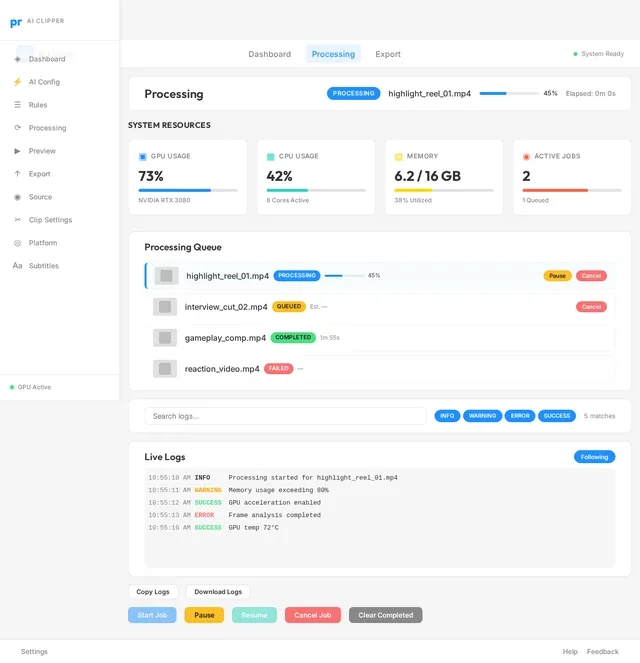Click the log line 'GPU temp 72°C'
This screenshot has height=663, width=640.
[x=254, y=528]
